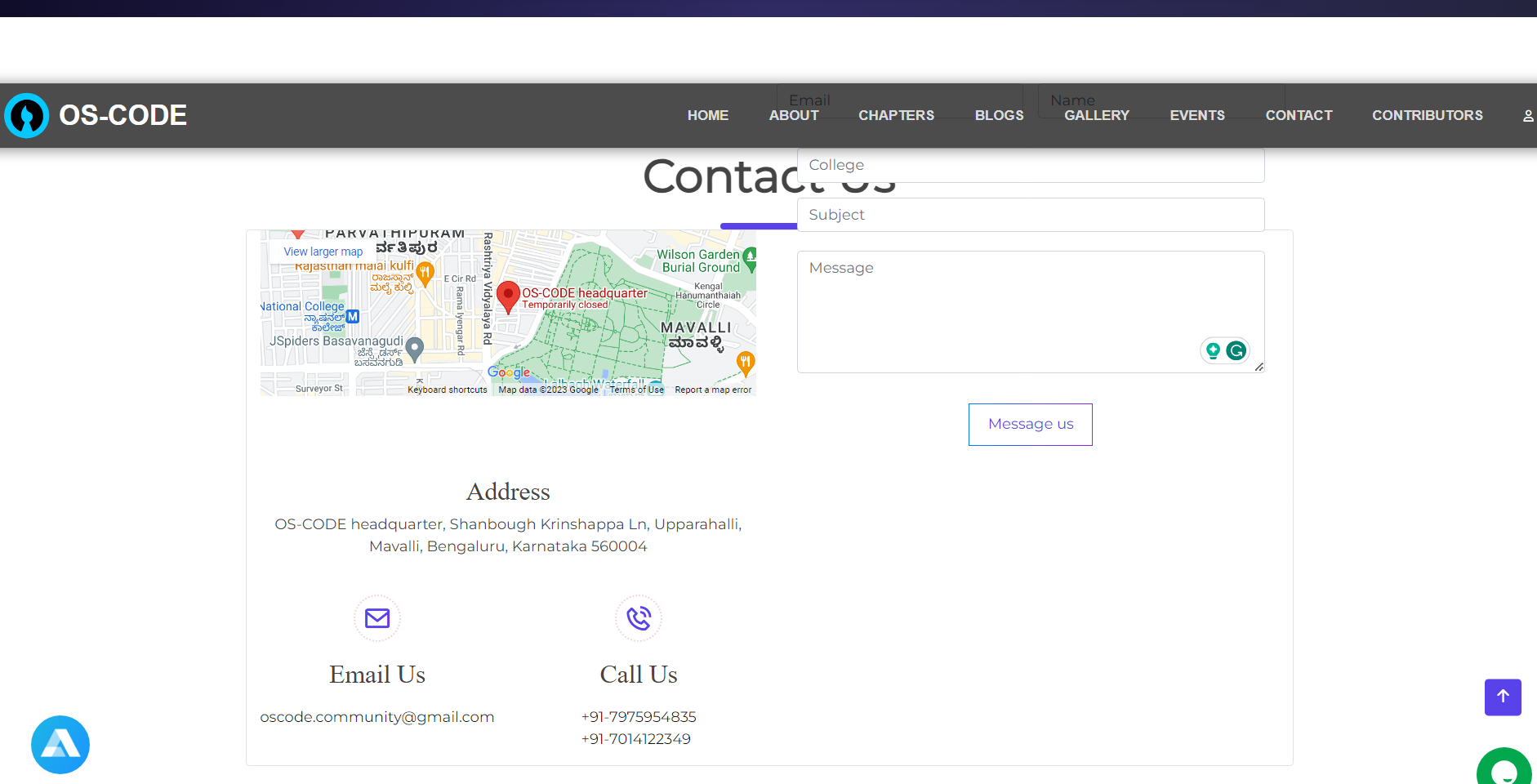Navigate to the CHAPTERS menu item
Image resolution: width=1537 pixels, height=784 pixels.
(x=896, y=115)
